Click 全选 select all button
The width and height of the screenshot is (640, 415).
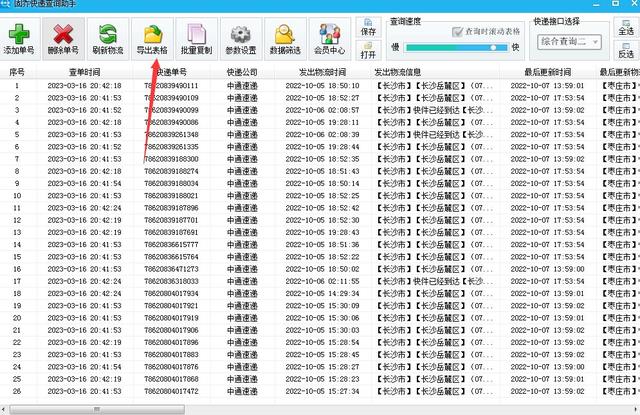626,27
